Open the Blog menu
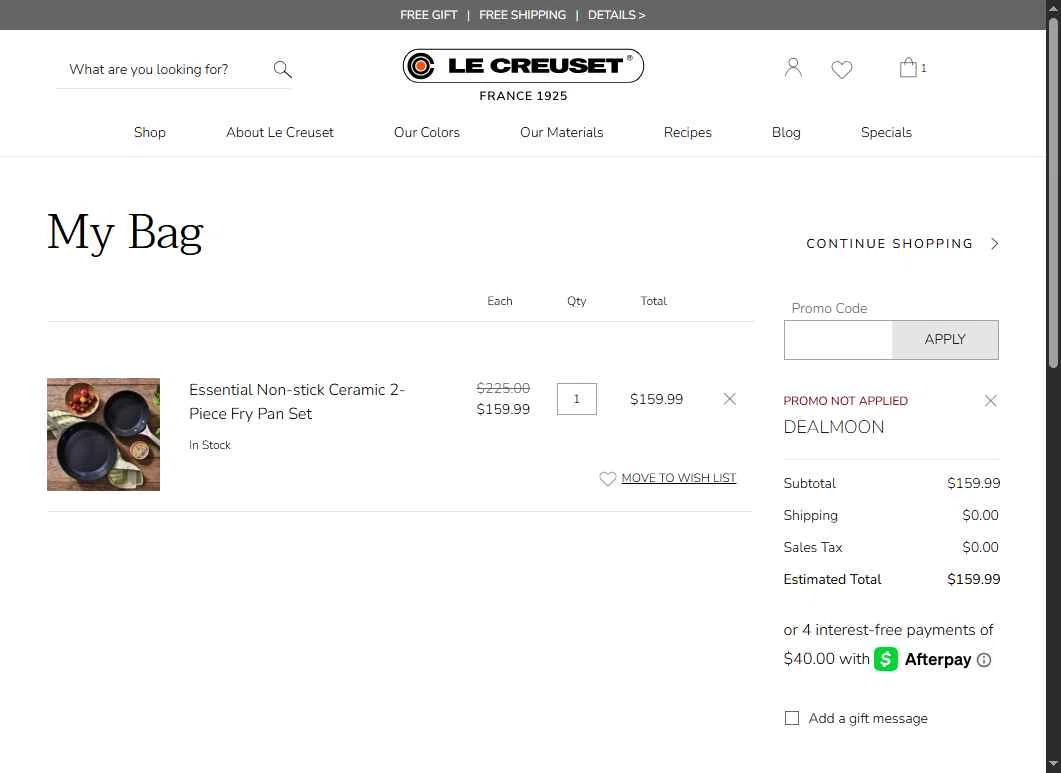This screenshot has width=1061, height=773. click(786, 133)
